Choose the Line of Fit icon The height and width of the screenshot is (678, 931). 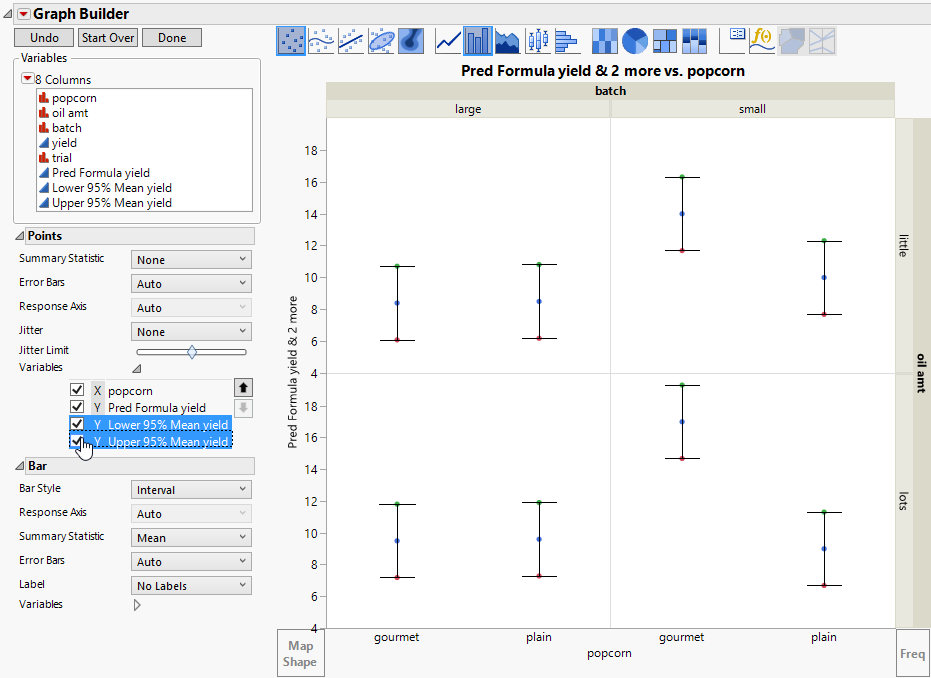coord(351,41)
